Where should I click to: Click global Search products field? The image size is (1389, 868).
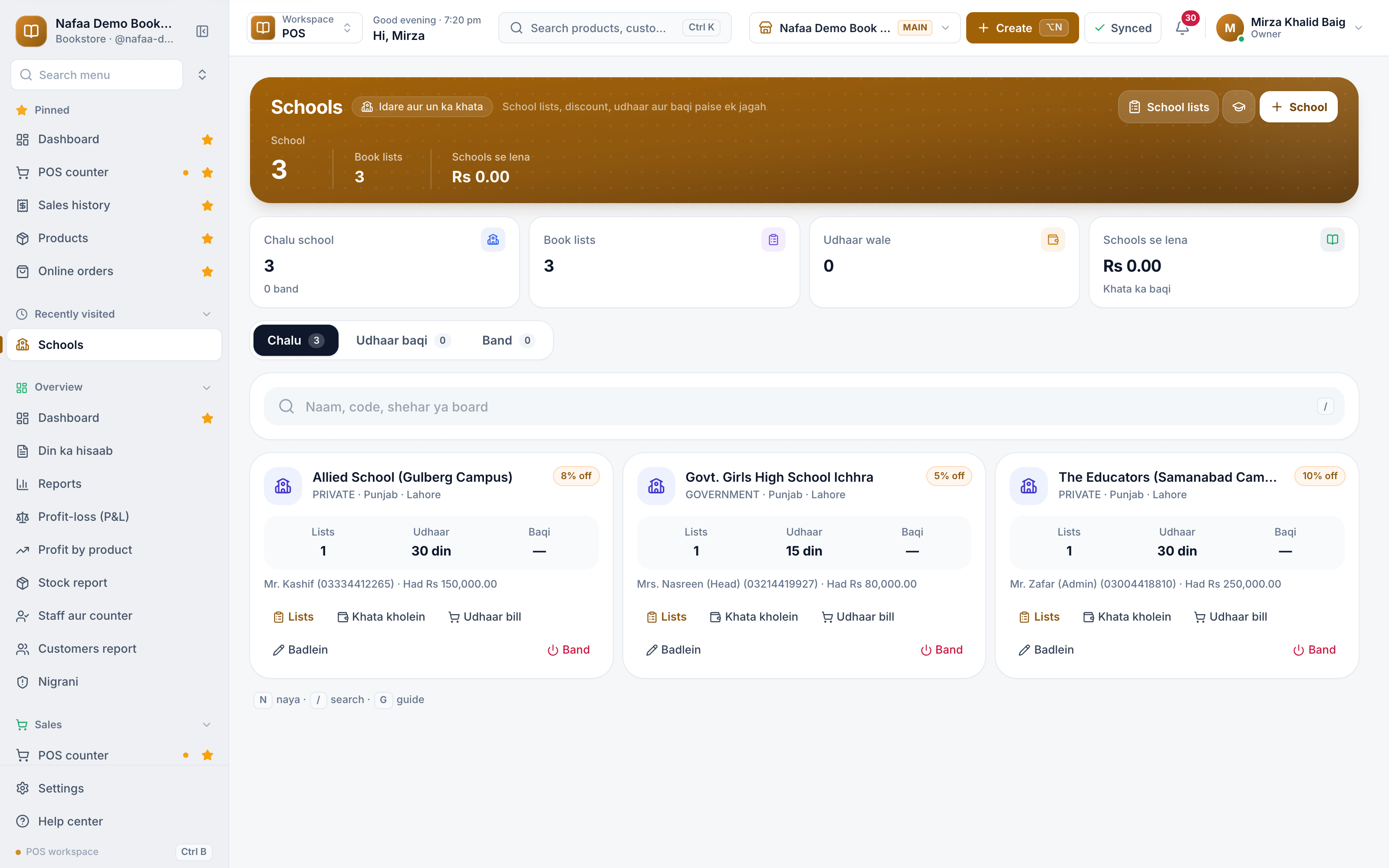click(615, 27)
